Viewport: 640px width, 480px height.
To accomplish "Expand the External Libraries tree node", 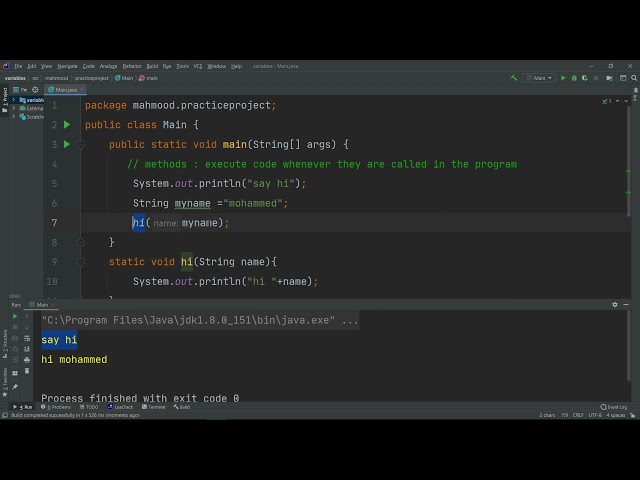I will click(x=13, y=108).
